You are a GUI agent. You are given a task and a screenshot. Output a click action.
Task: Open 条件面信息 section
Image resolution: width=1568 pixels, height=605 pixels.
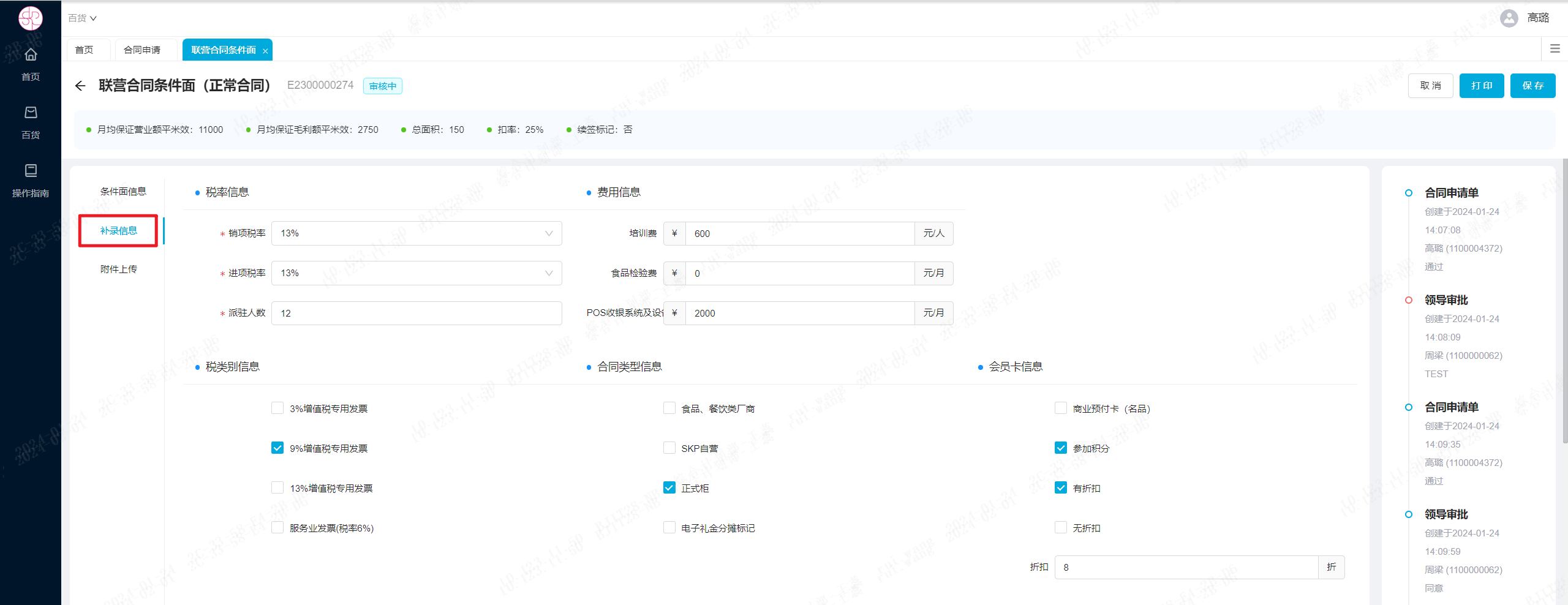click(123, 192)
